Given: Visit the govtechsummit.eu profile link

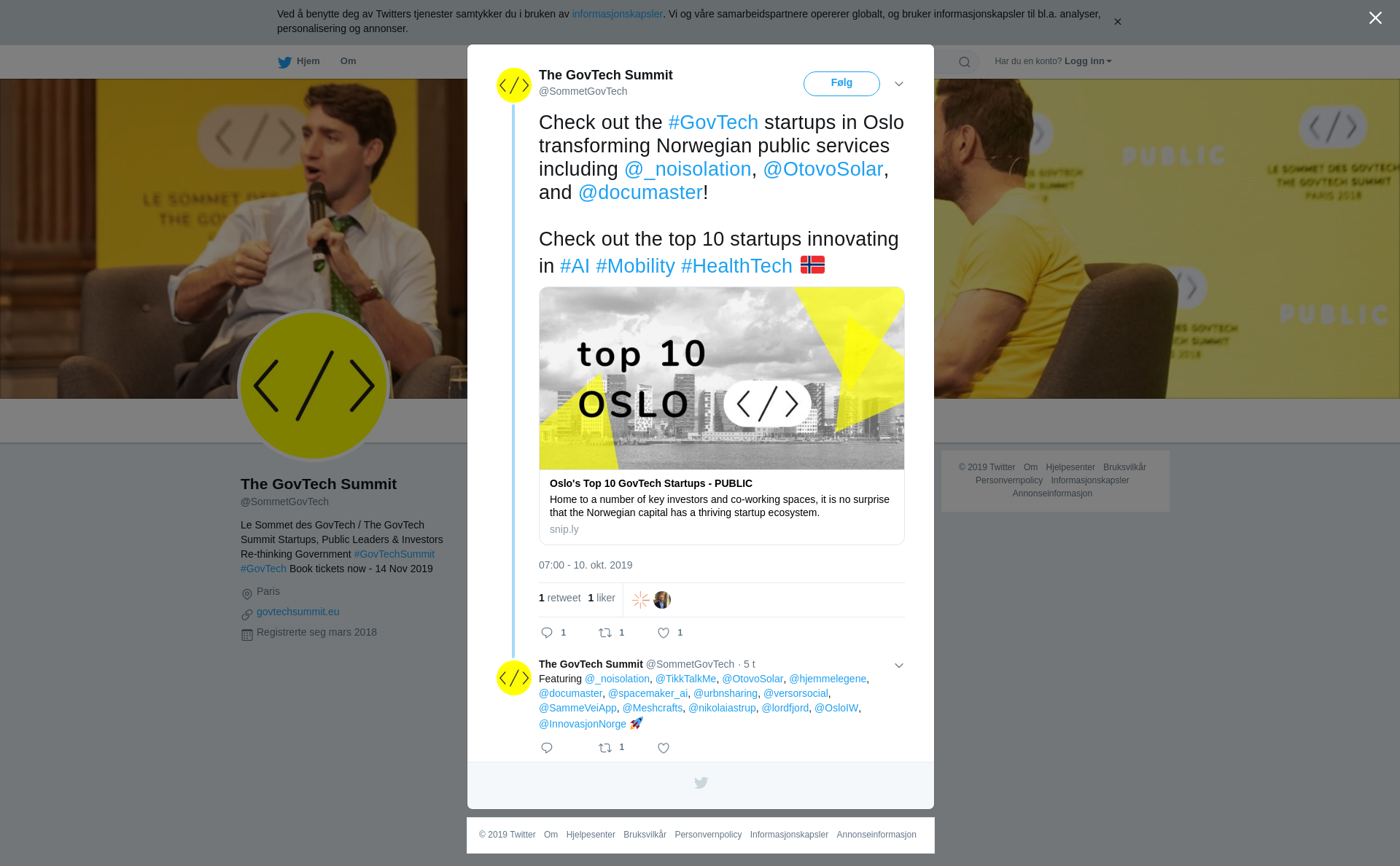Looking at the screenshot, I should tap(297, 612).
